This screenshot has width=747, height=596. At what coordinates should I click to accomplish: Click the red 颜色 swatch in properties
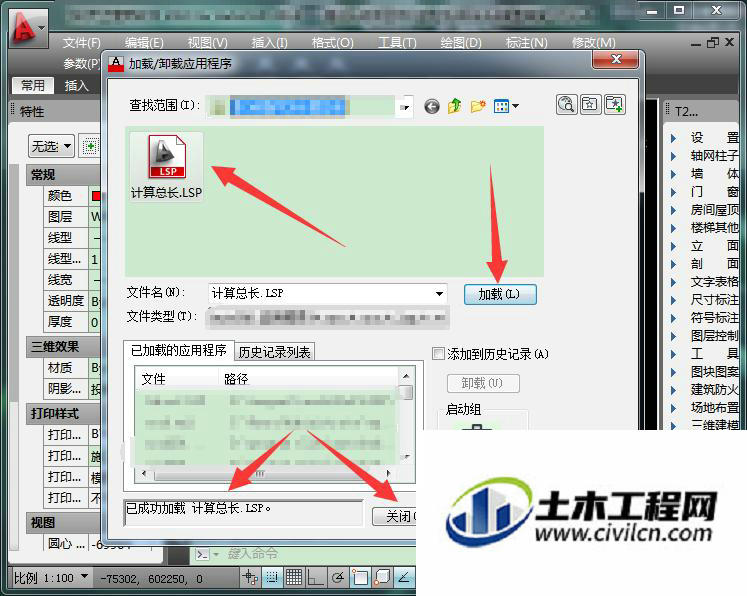click(96, 196)
